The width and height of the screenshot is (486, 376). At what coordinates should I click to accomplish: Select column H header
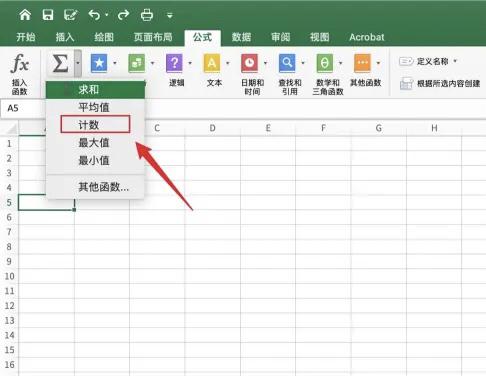(x=434, y=128)
